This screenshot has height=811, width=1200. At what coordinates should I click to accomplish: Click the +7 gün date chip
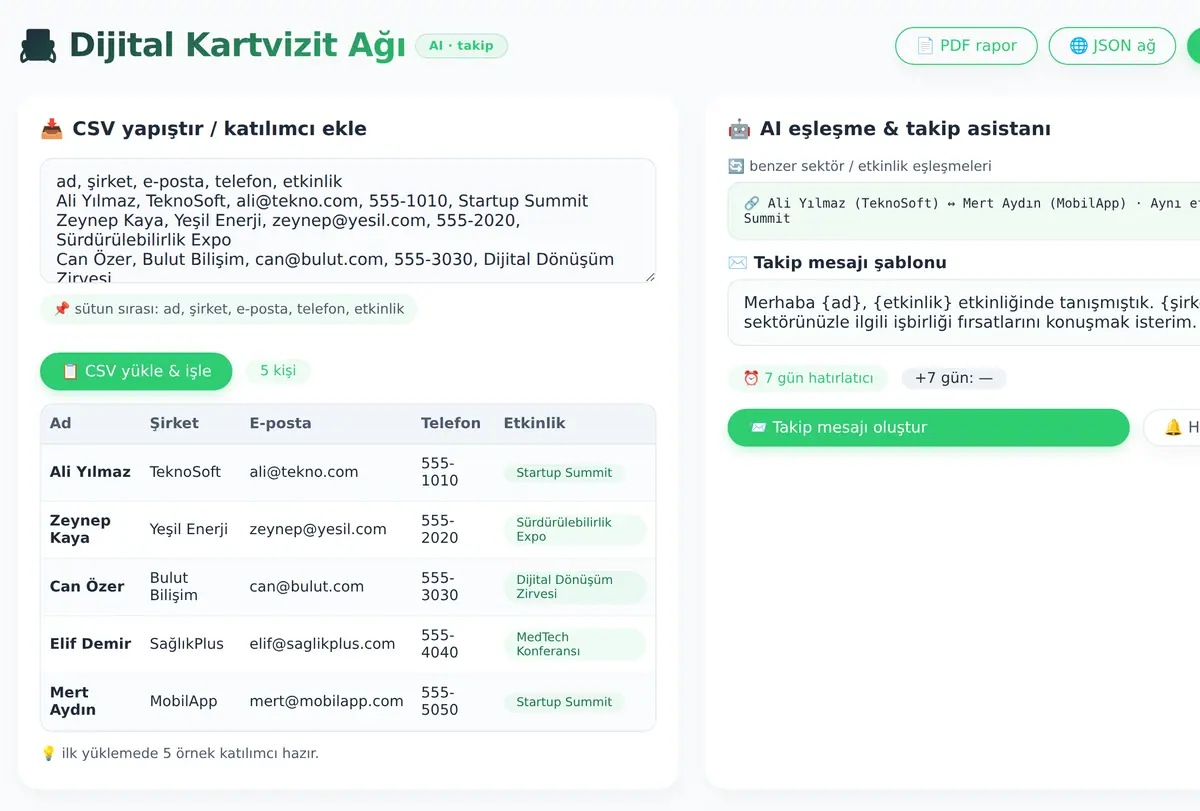pyautogui.click(x=954, y=378)
